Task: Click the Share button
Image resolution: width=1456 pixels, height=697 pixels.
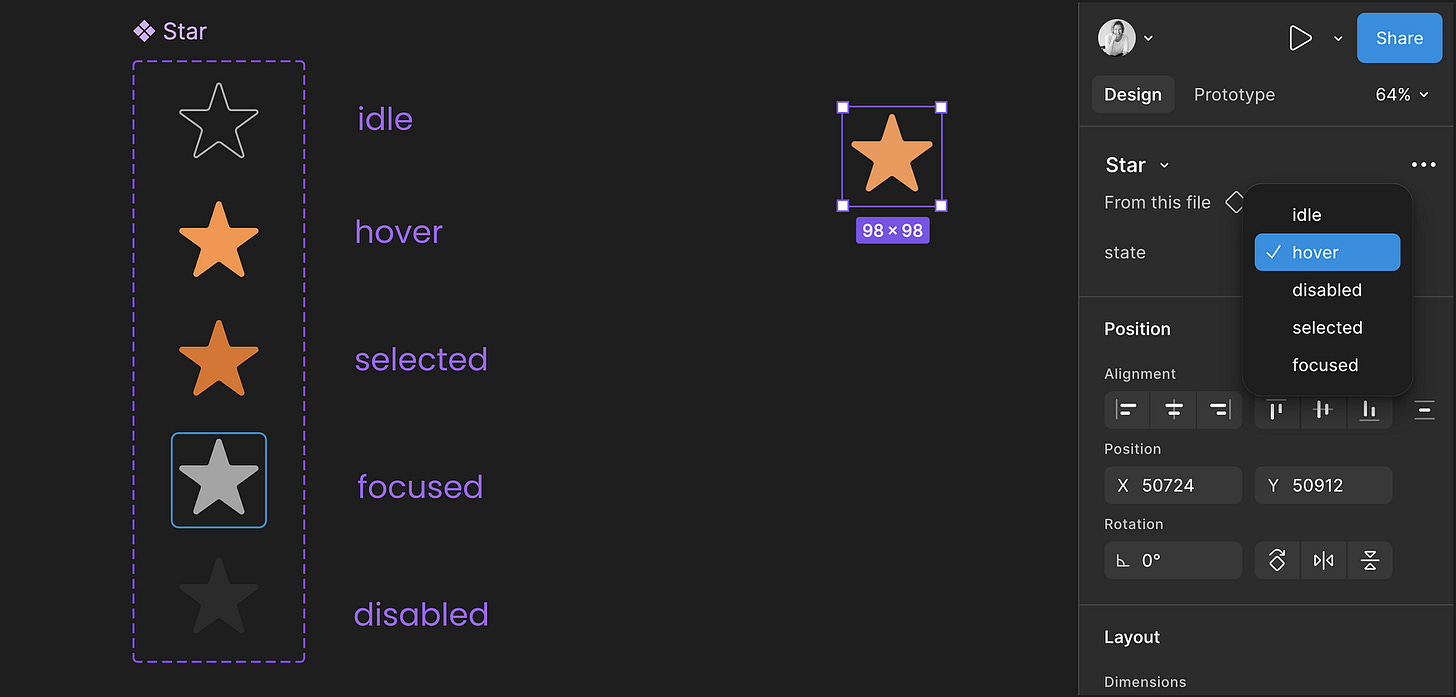Action: coord(1399,38)
